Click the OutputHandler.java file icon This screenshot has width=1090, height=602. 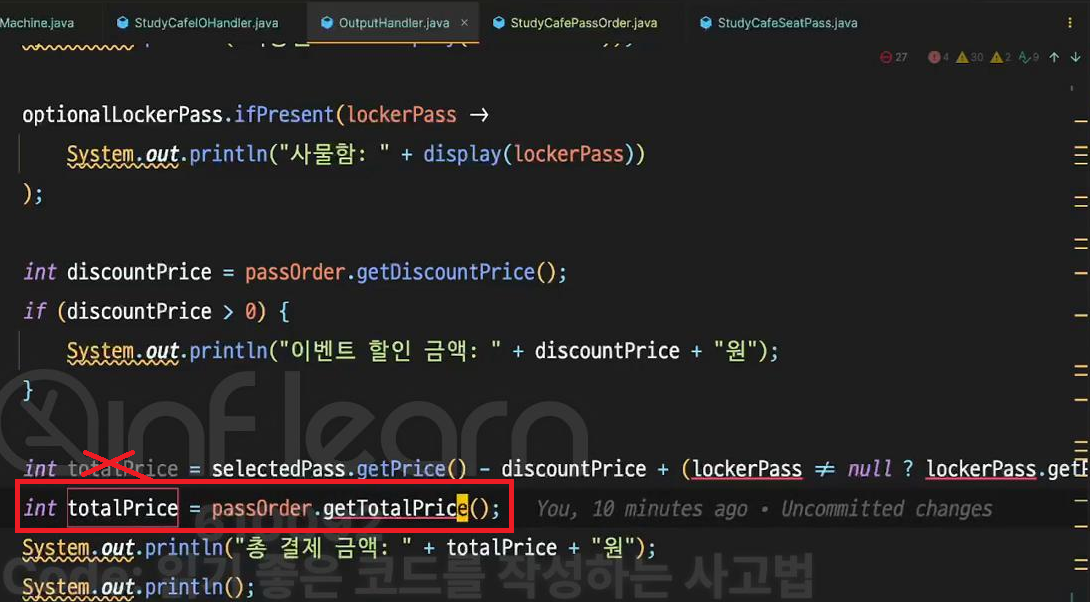click(x=327, y=23)
